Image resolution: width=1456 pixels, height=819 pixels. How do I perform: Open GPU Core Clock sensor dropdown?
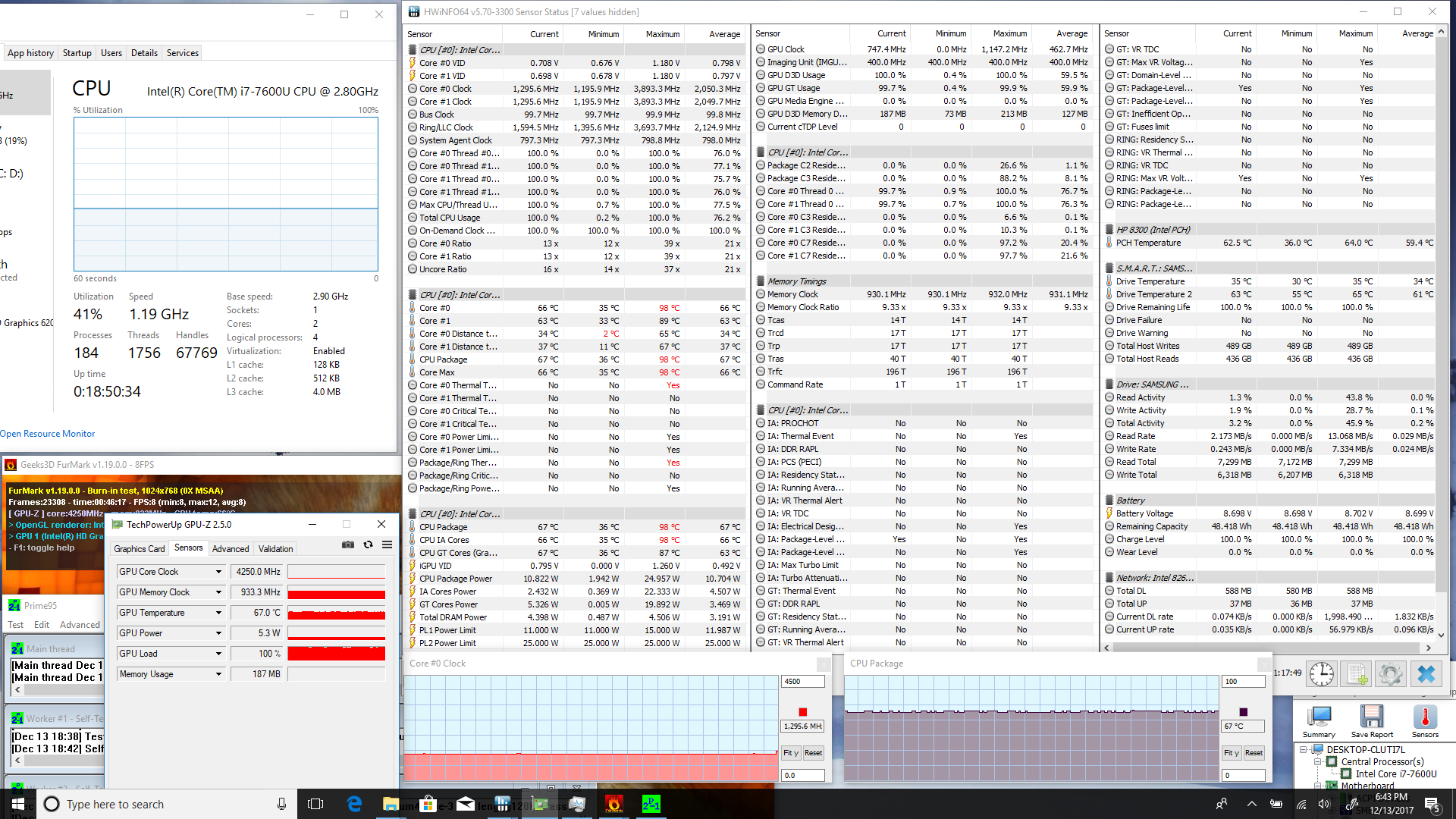click(218, 572)
